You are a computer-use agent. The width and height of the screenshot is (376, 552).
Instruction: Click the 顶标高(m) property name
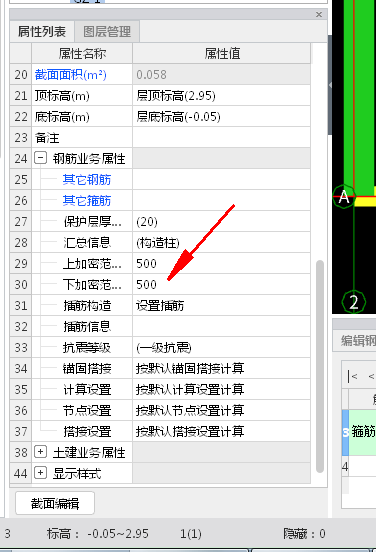click(x=62, y=96)
